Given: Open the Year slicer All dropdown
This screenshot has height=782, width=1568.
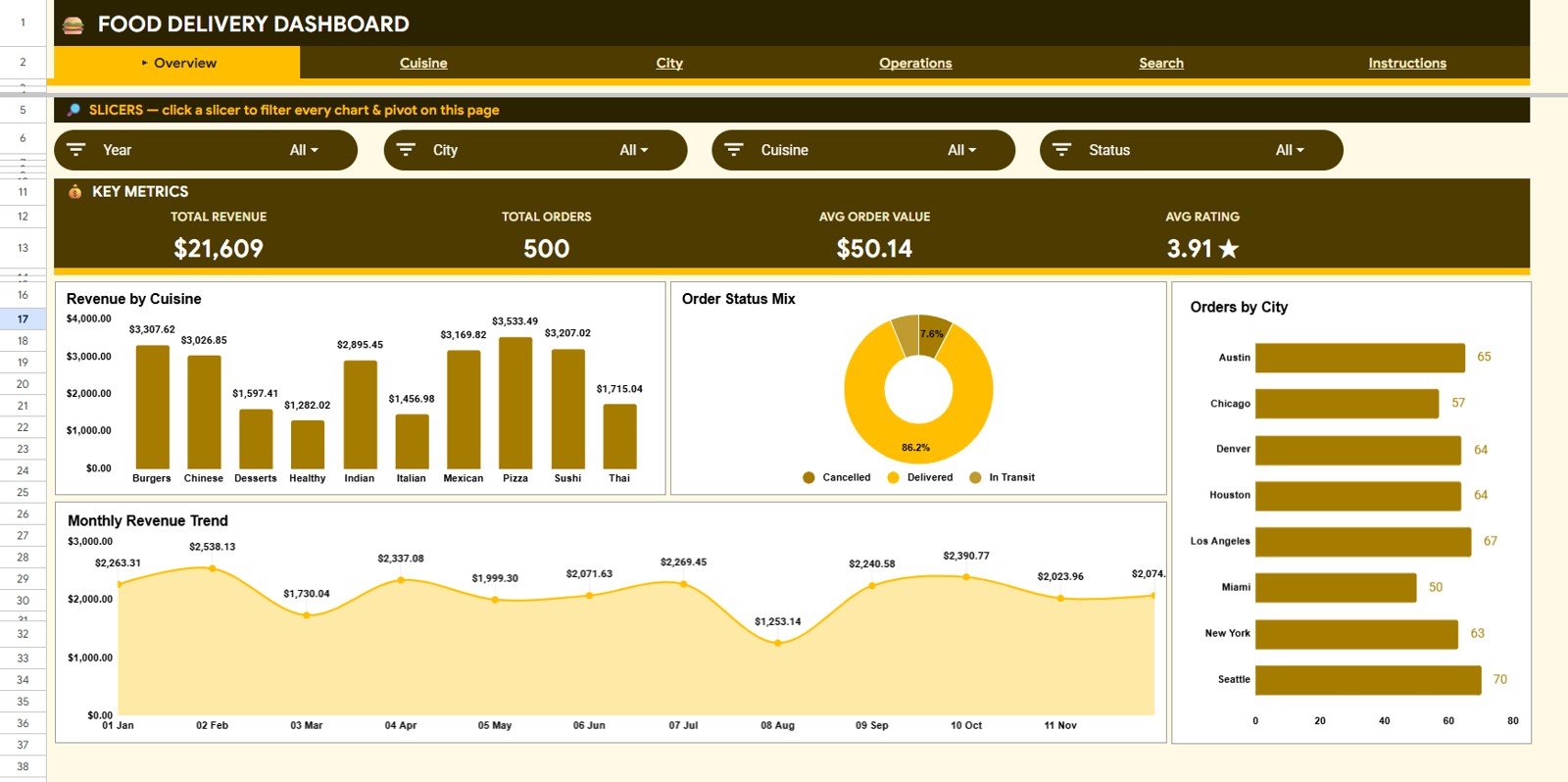Looking at the screenshot, I should pos(304,150).
